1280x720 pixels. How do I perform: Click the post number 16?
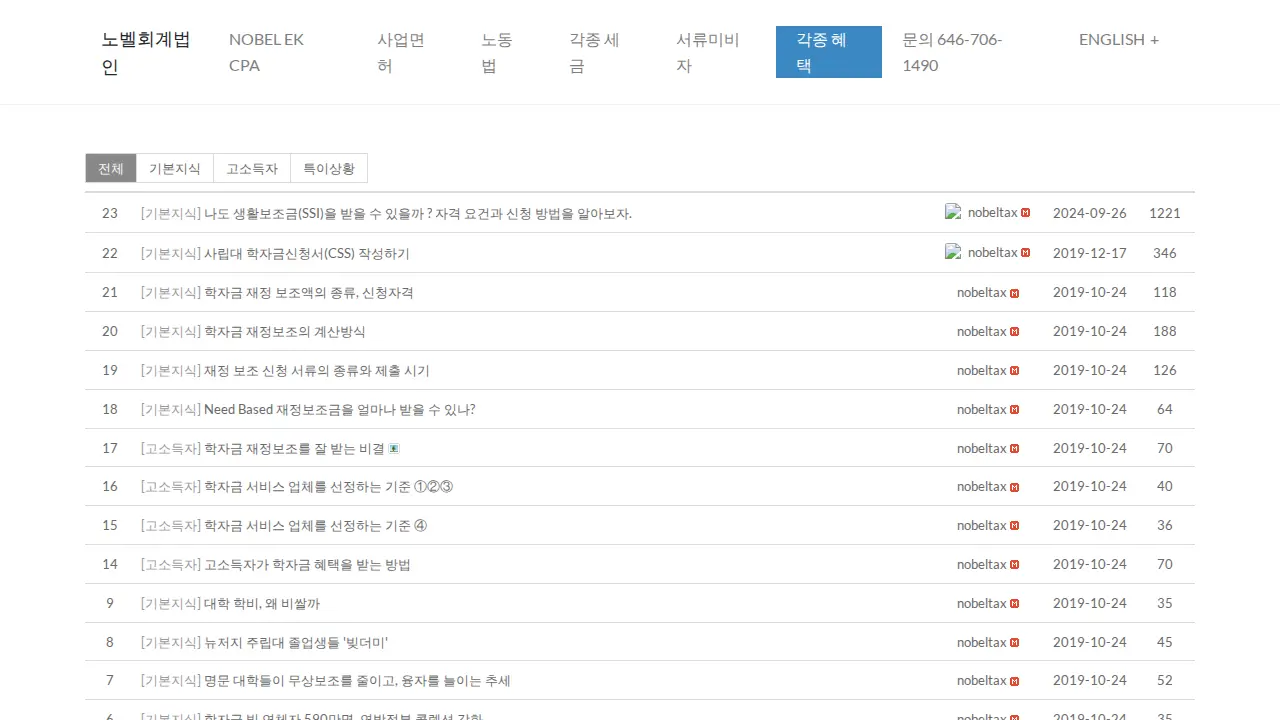click(110, 487)
